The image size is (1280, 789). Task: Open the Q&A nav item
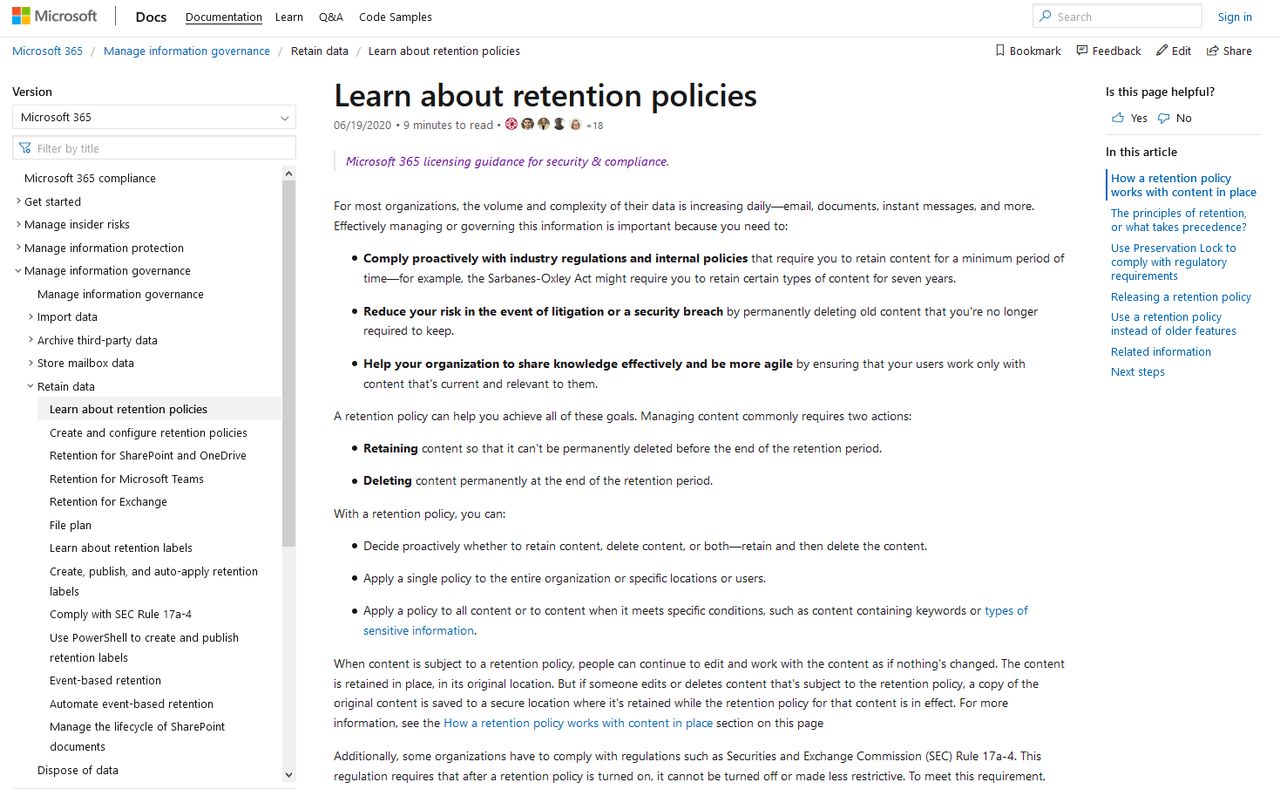(x=331, y=17)
